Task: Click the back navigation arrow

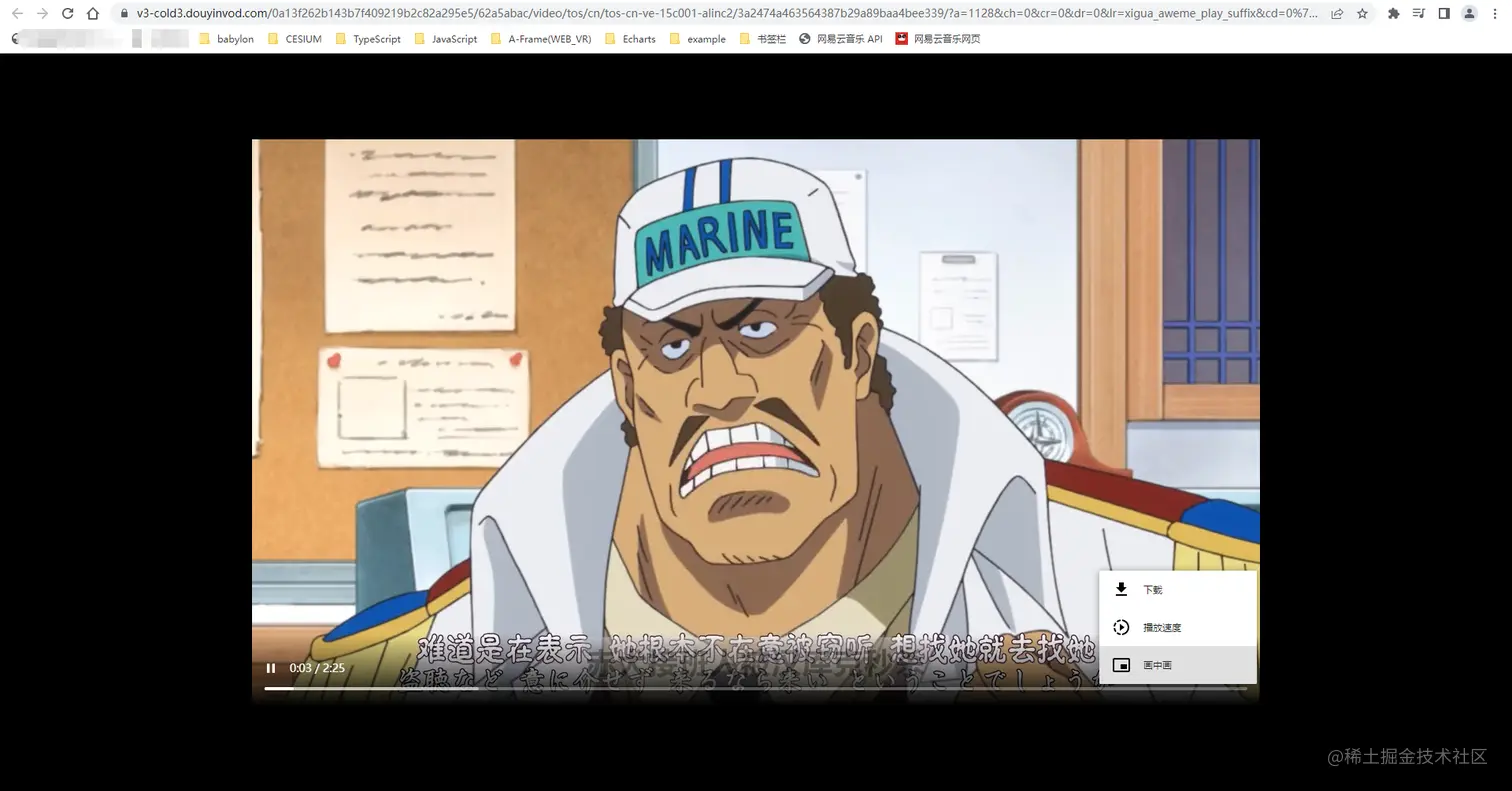Action: tap(16, 15)
